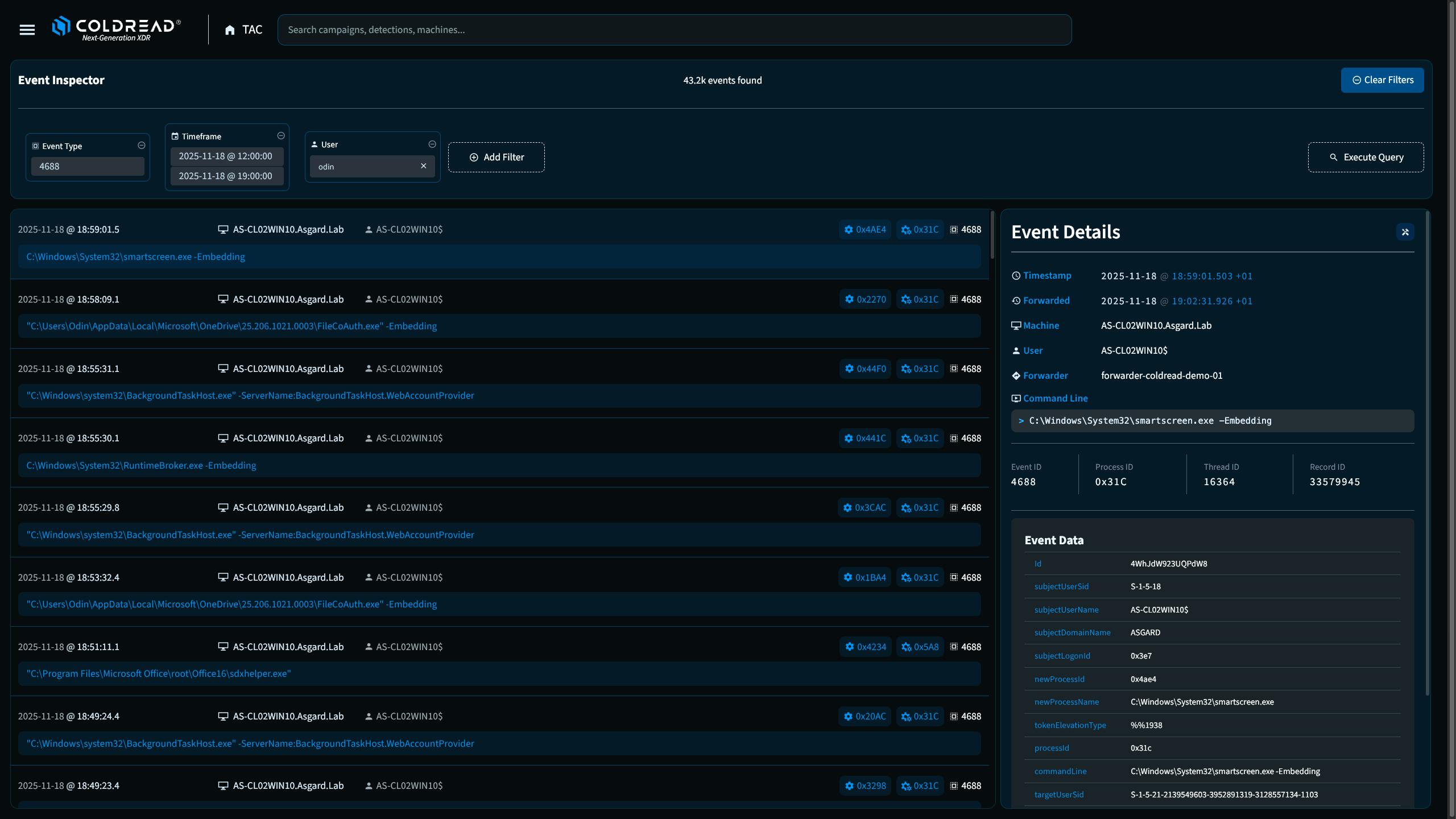Open the hamburger navigation menu
This screenshot has height=819, width=1456.
point(27,30)
